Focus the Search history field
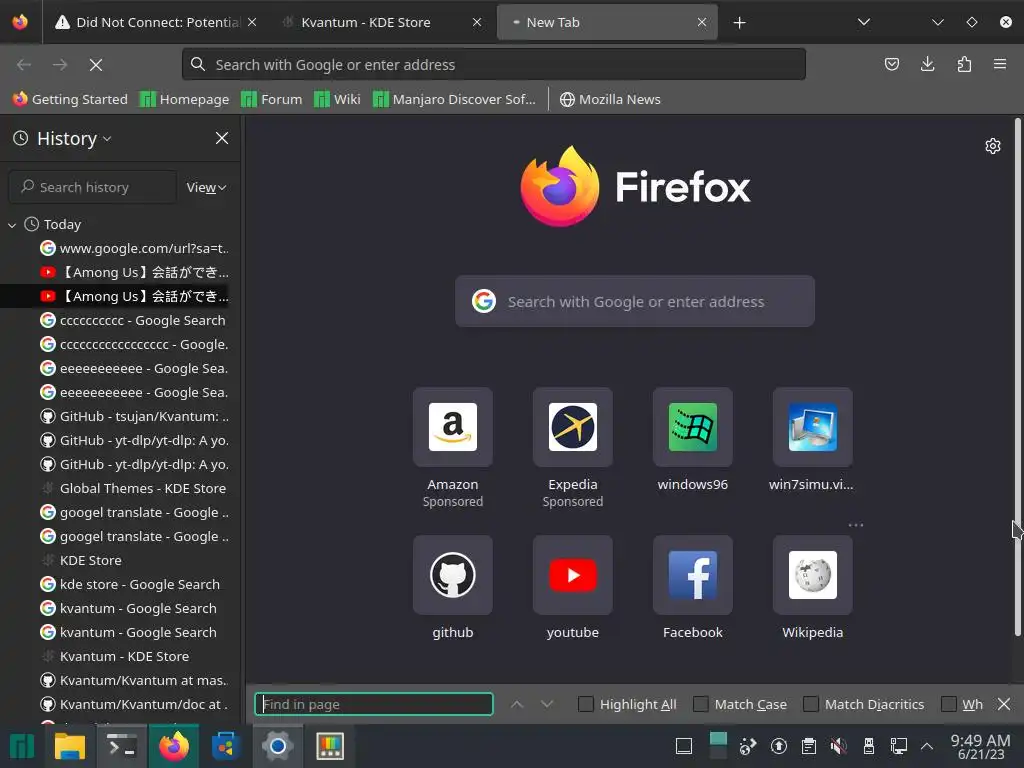 point(93,187)
